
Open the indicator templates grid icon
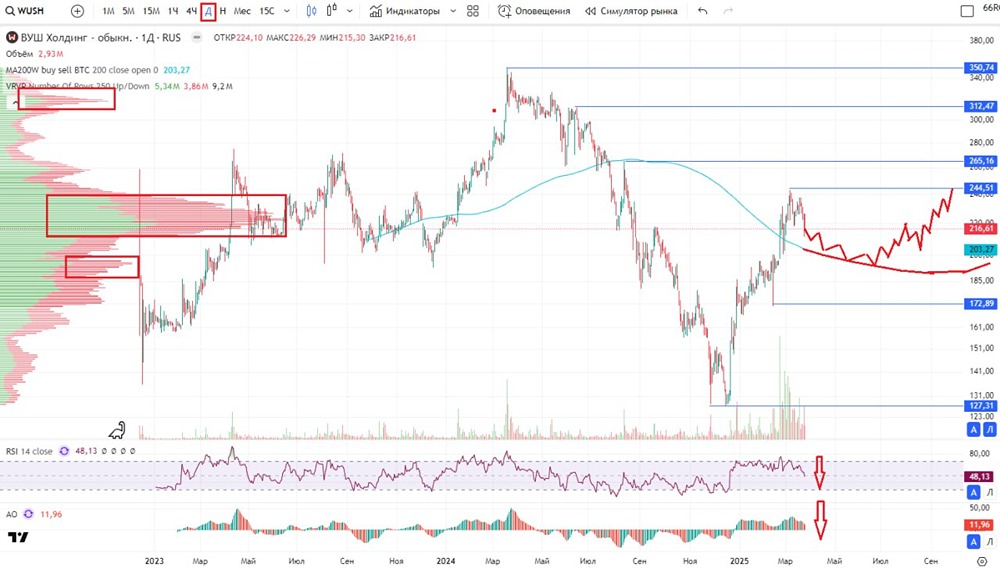pyautogui.click(x=473, y=11)
